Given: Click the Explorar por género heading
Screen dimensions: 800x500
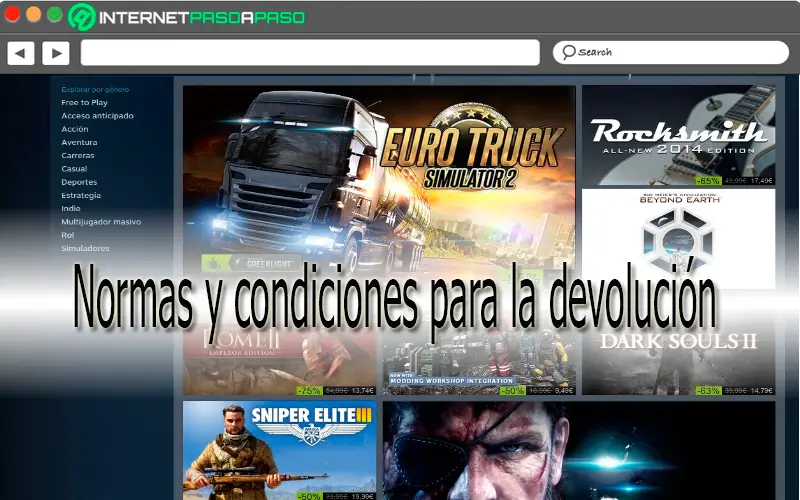Looking at the screenshot, I should coord(95,89).
